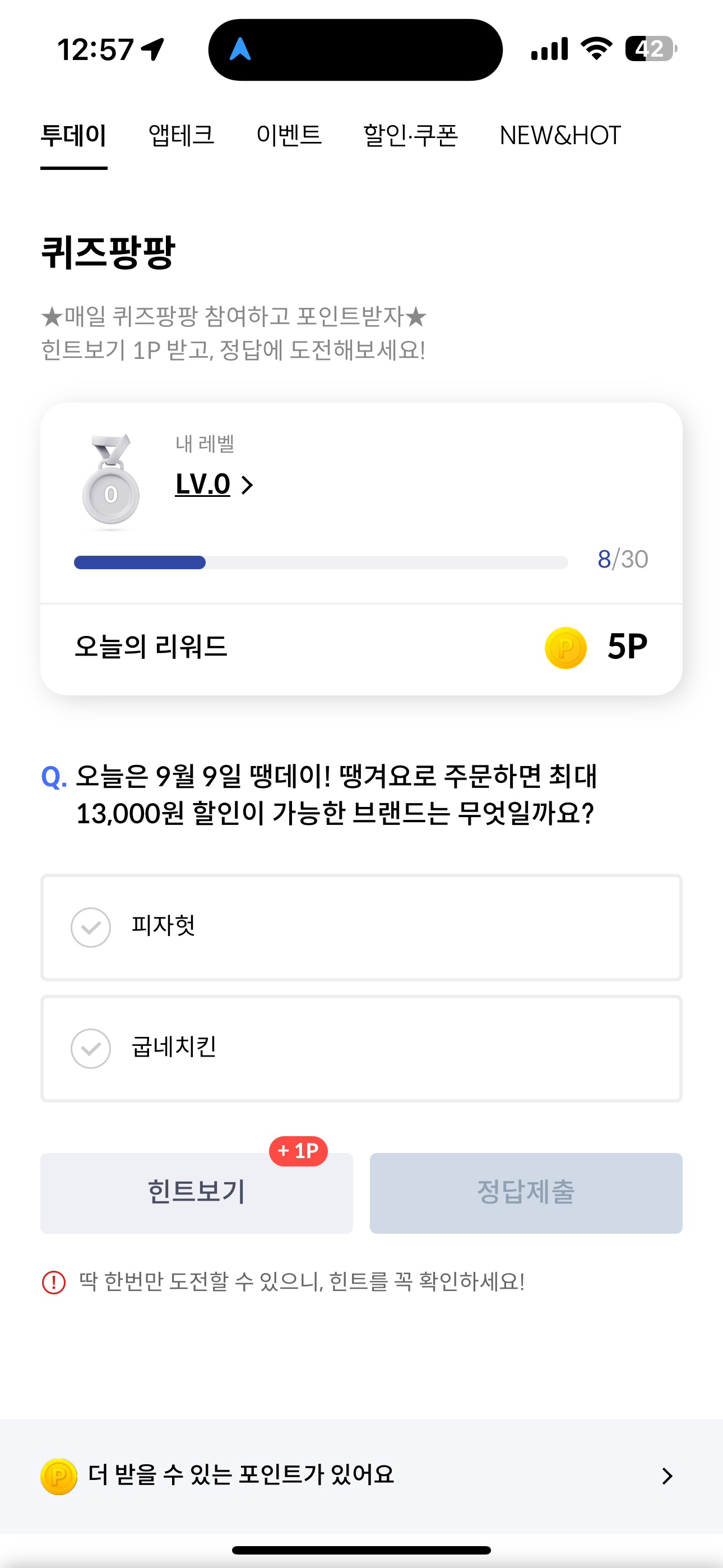Tap the 힌트보기 hint button
This screenshot has height=1568, width=723.
click(197, 1192)
